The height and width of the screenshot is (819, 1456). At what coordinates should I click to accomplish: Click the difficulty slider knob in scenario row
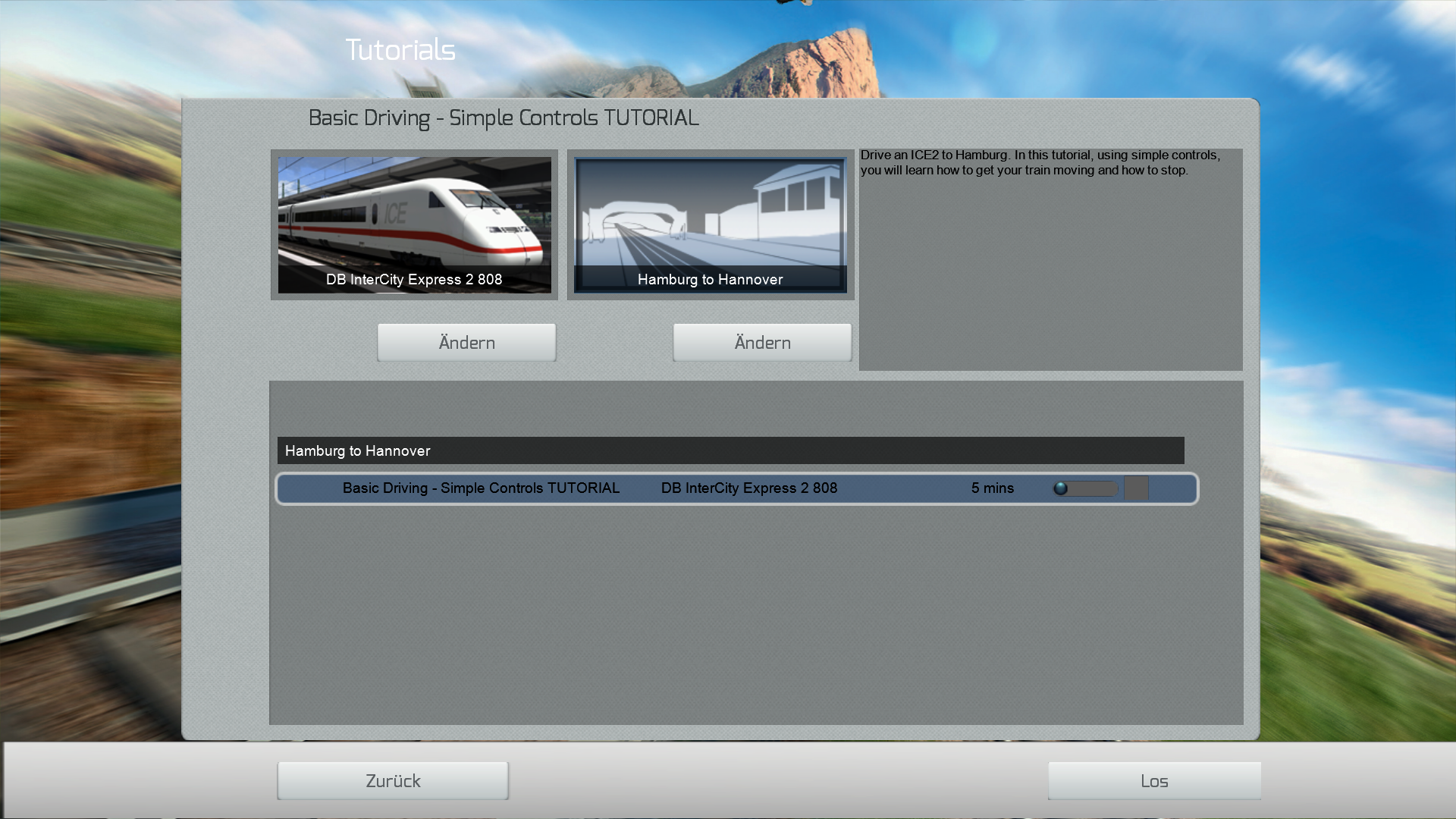pyautogui.click(x=1061, y=488)
